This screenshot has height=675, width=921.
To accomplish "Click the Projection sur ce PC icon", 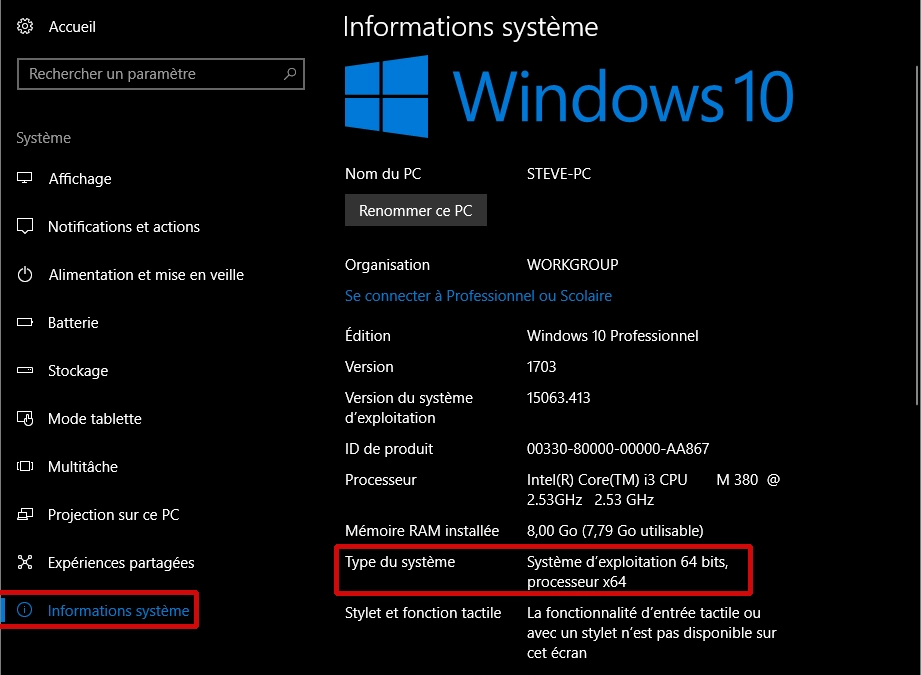I will point(26,515).
